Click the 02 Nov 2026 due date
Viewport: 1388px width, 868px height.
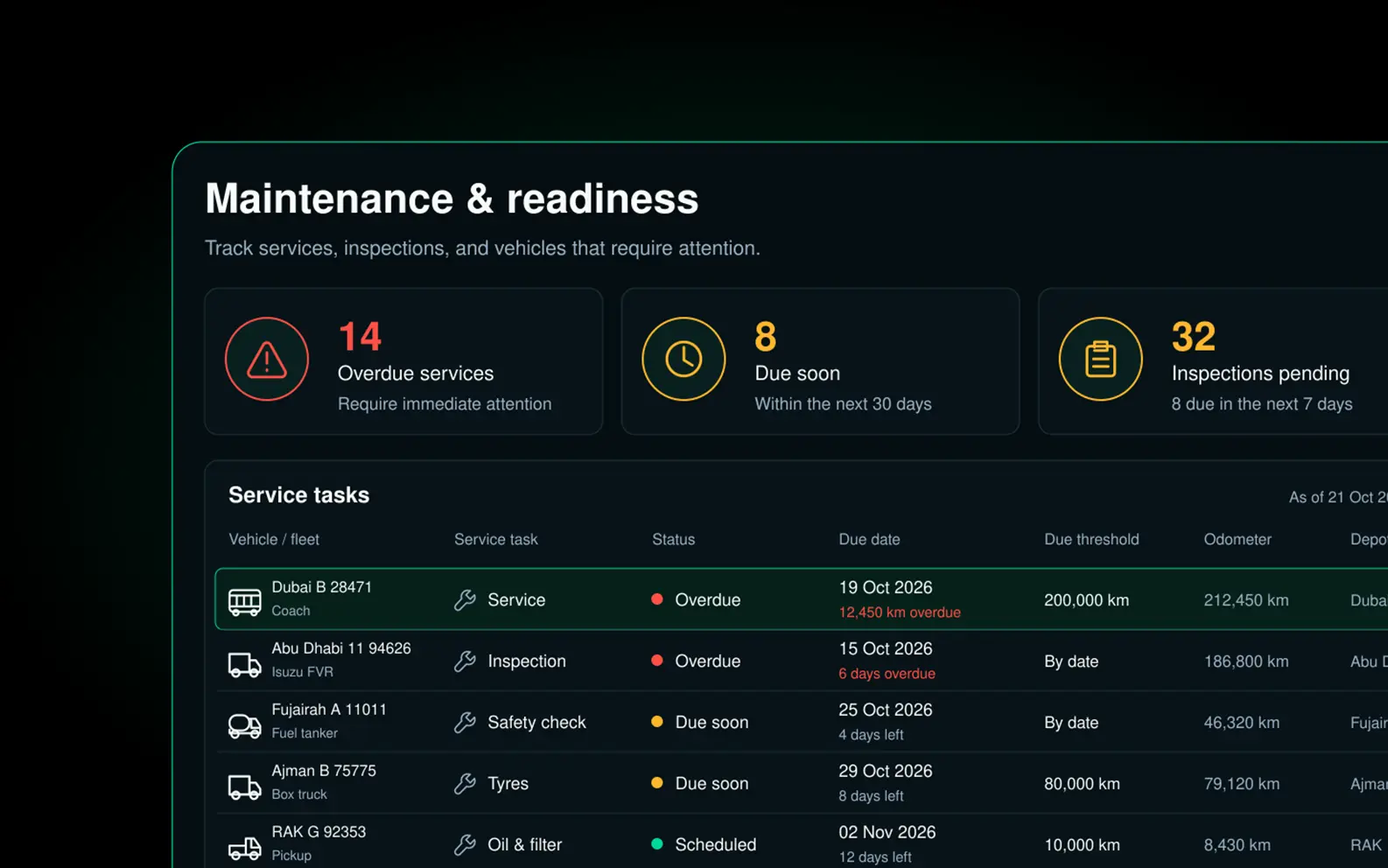(x=887, y=832)
